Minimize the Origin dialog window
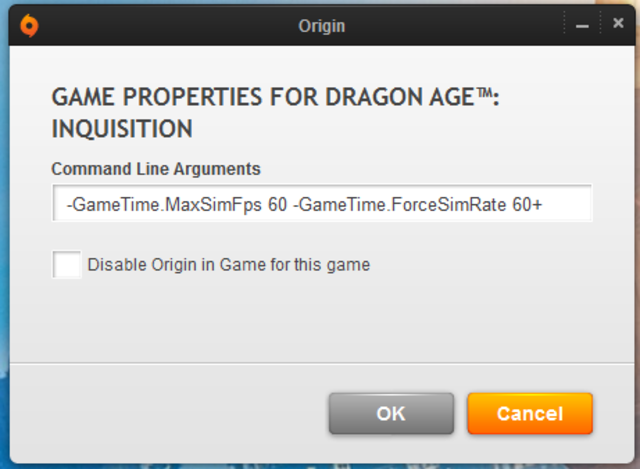Viewport: 640px width, 469px height. coord(583,25)
